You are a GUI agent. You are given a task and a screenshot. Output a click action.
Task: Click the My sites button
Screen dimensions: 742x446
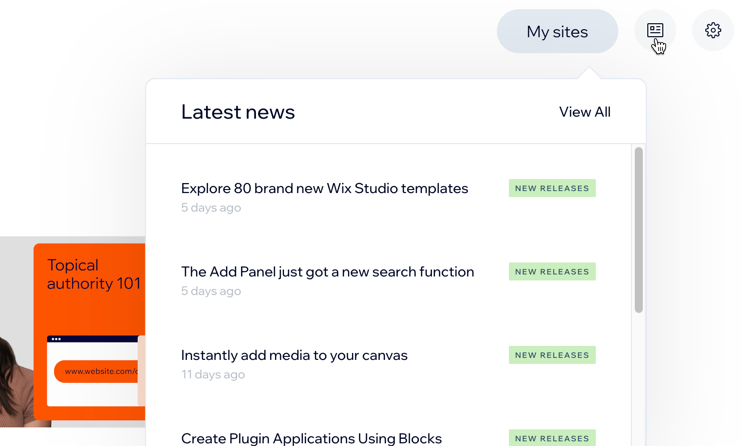click(x=557, y=32)
